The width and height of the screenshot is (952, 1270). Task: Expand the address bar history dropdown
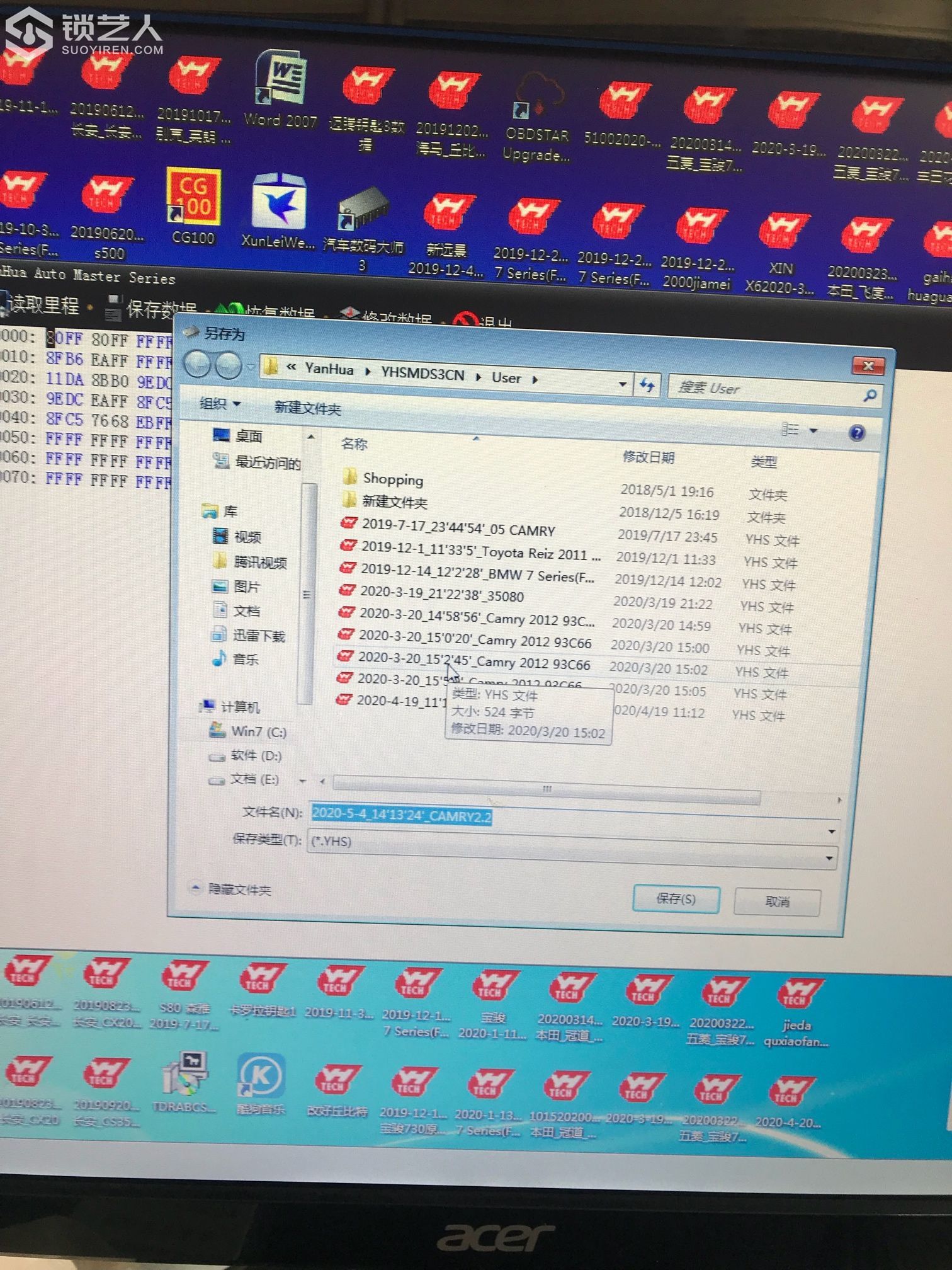(622, 384)
